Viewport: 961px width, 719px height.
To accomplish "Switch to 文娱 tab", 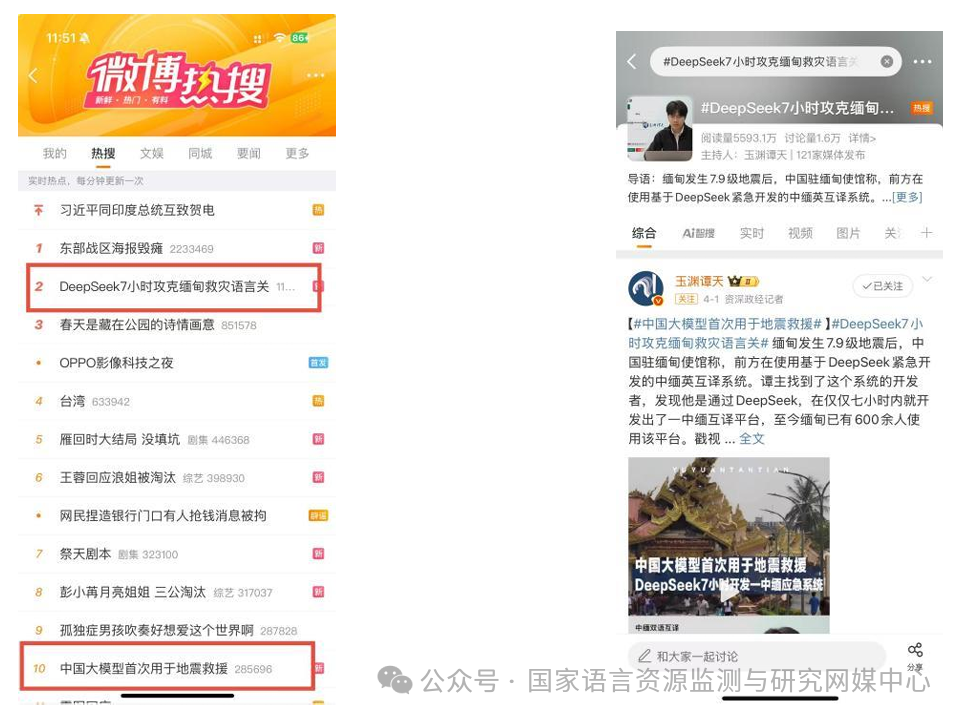I will 151,153.
